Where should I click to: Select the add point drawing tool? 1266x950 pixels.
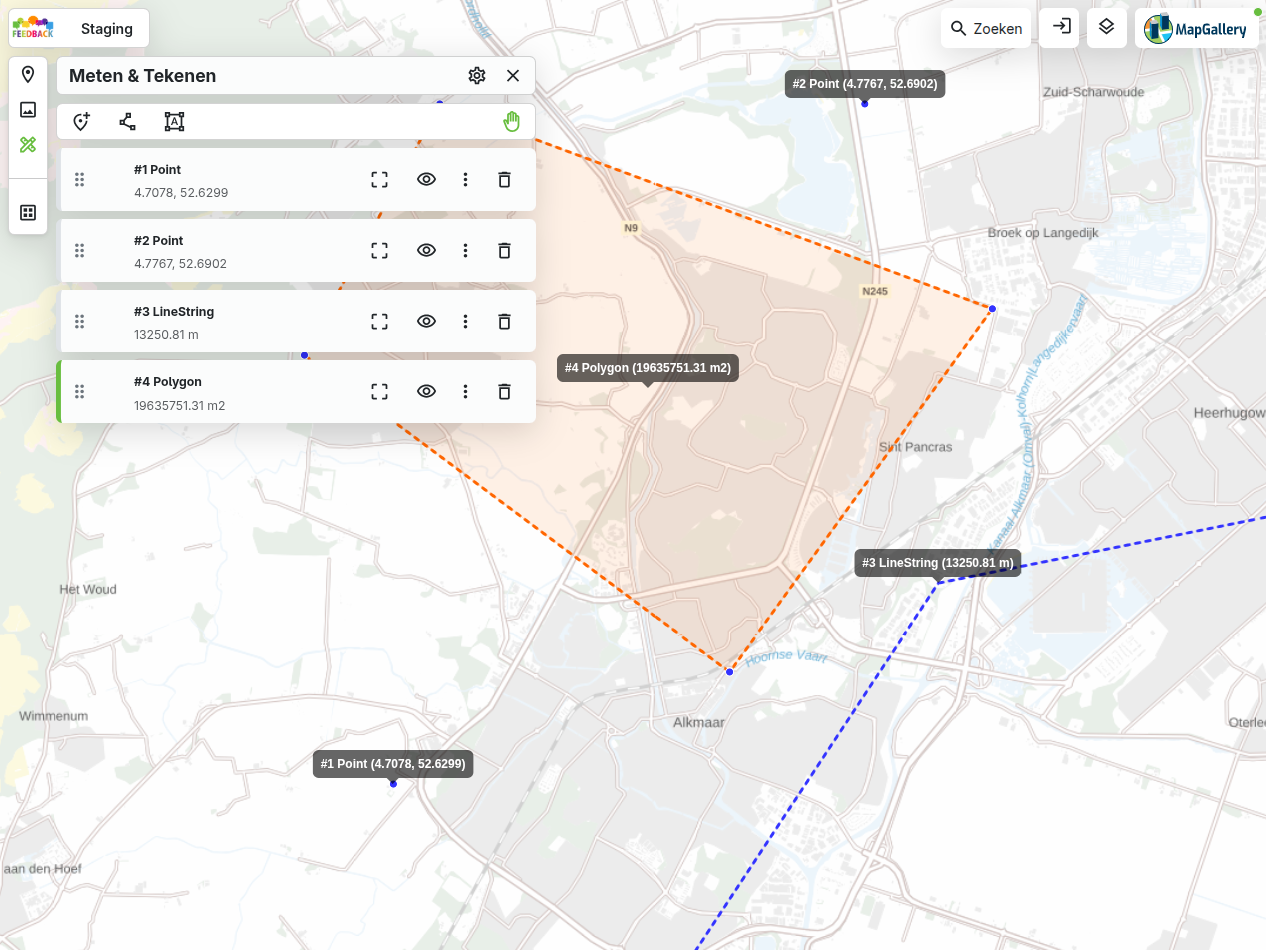pos(82,122)
